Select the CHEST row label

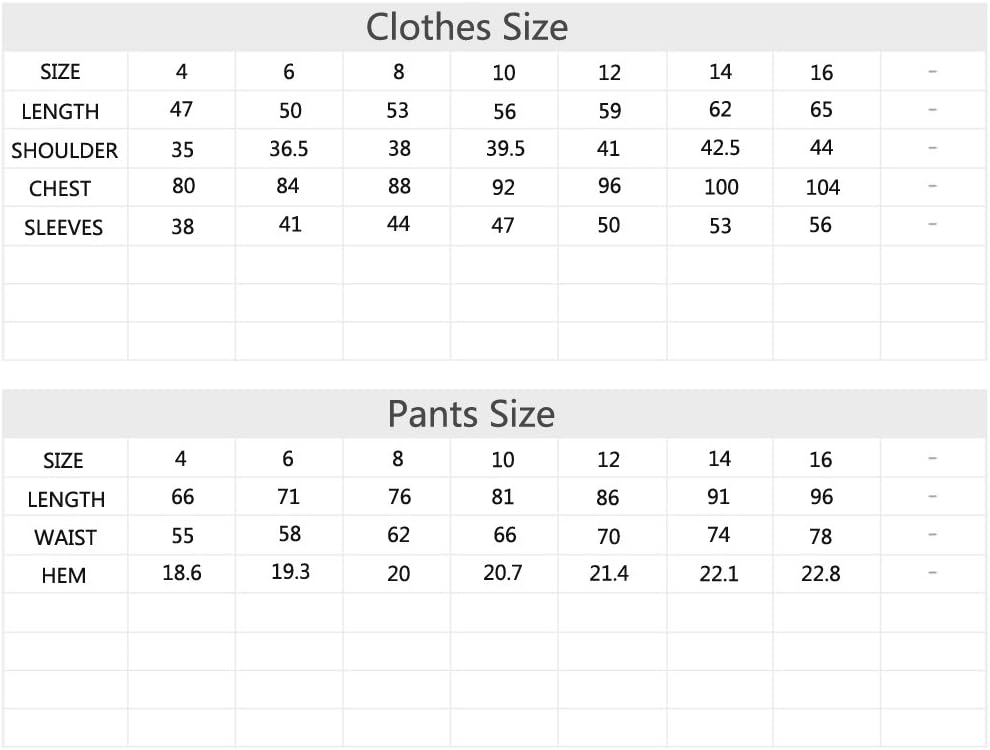60,188
